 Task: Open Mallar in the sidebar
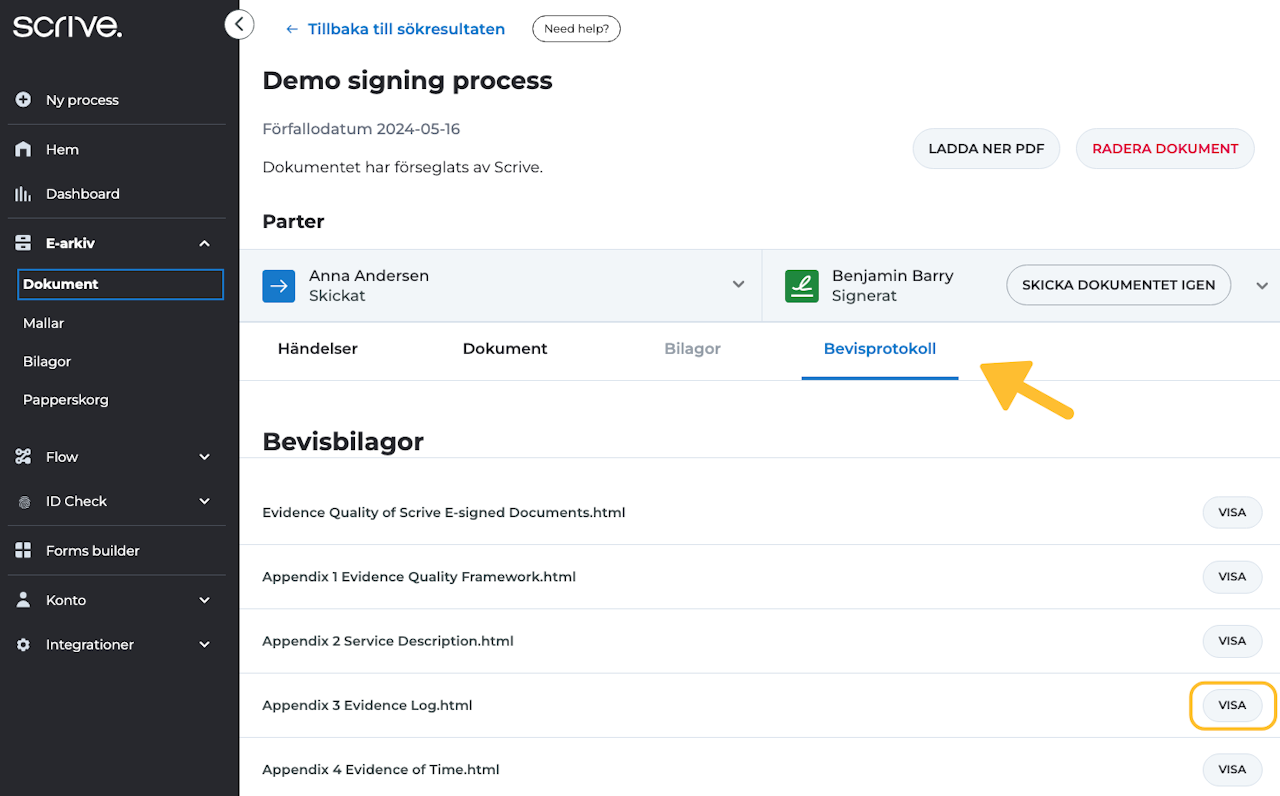[x=44, y=323]
